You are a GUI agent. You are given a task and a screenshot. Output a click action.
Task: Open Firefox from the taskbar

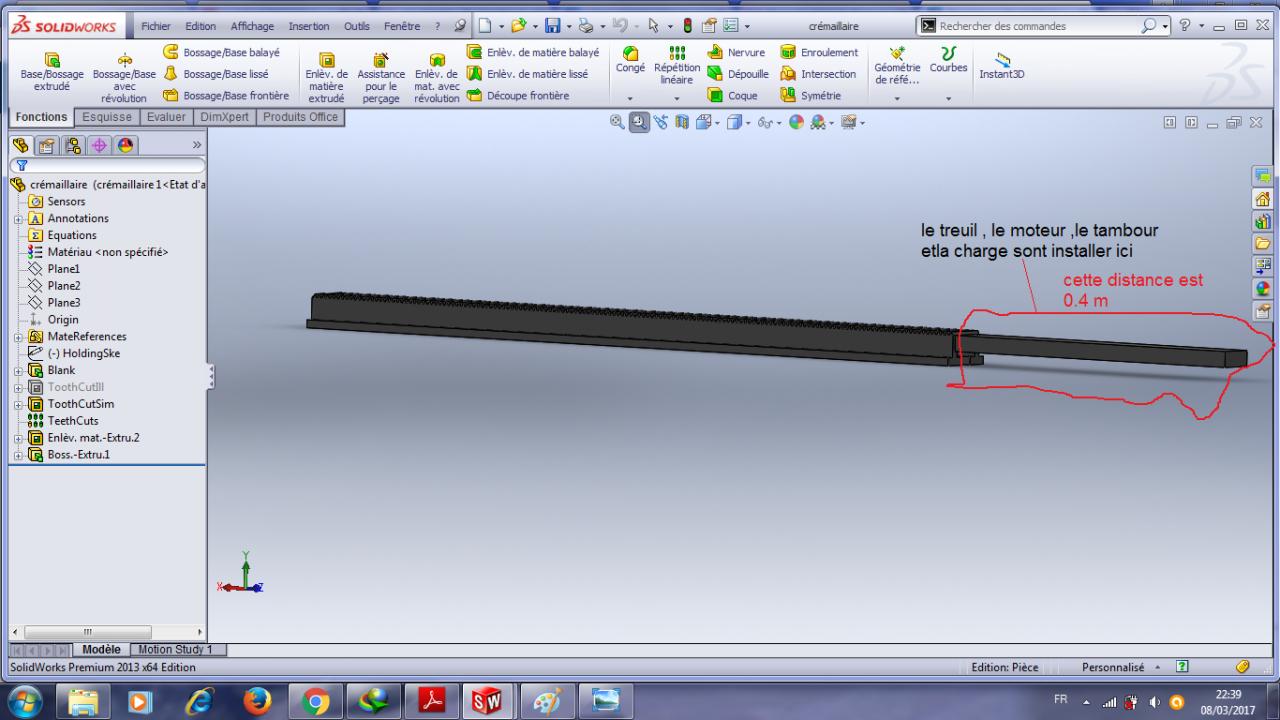tap(257, 703)
